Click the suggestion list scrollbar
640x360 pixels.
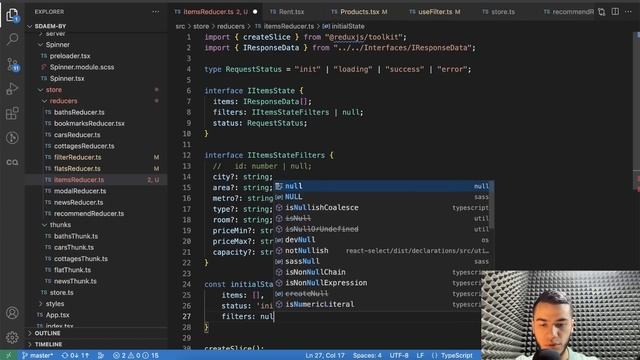pos(492,204)
